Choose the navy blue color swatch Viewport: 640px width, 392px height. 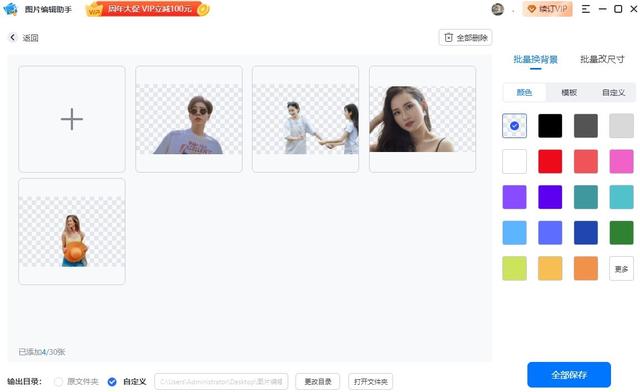coord(586,233)
